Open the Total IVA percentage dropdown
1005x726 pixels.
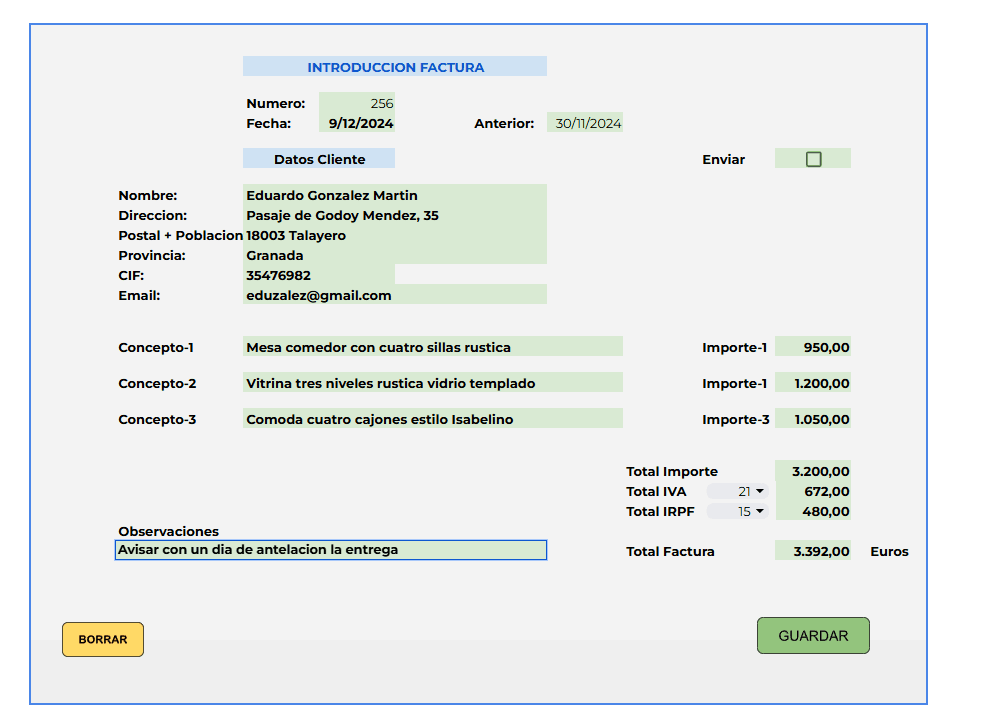tap(738, 491)
